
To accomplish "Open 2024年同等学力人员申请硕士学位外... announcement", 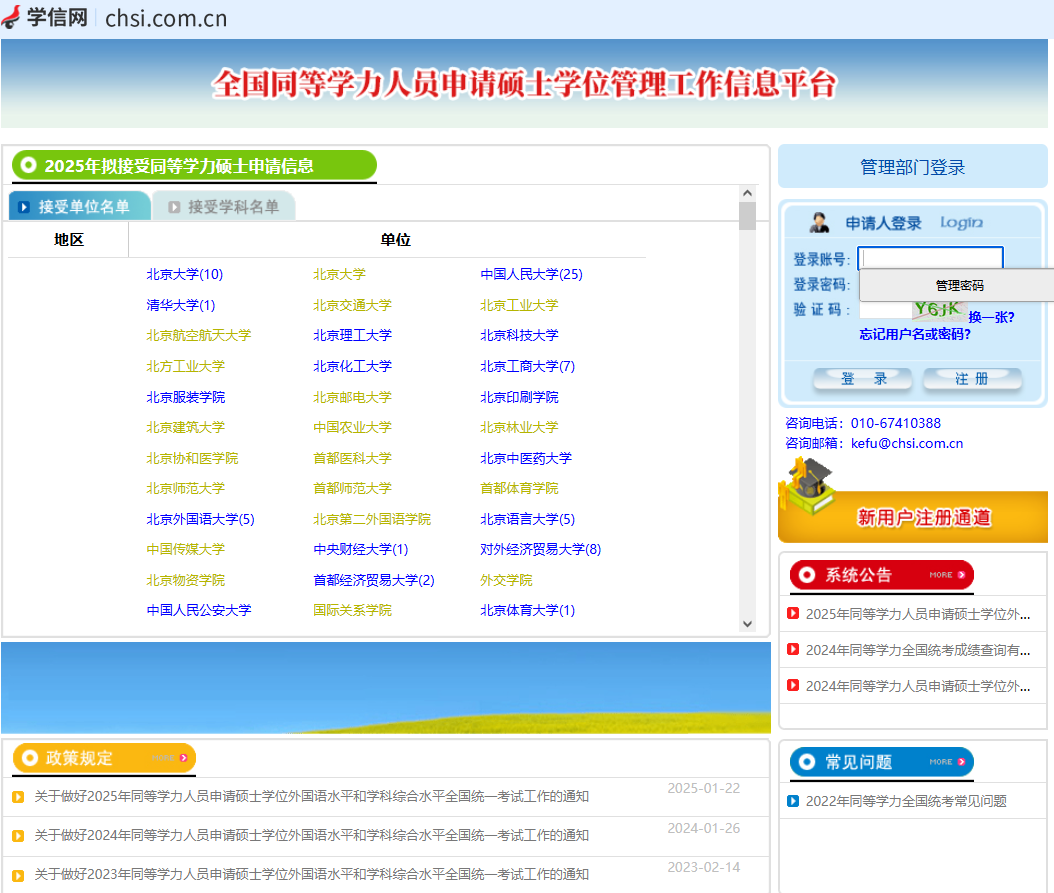I will [x=918, y=687].
